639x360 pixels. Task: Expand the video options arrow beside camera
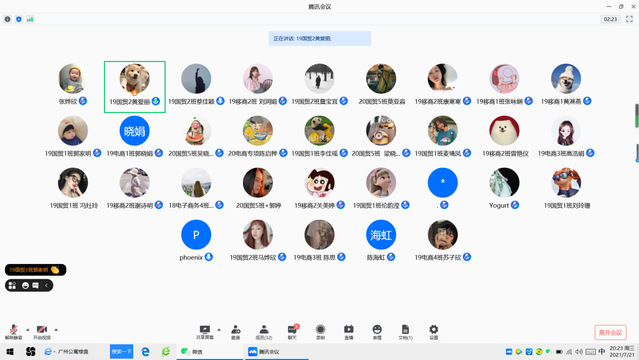56,329
